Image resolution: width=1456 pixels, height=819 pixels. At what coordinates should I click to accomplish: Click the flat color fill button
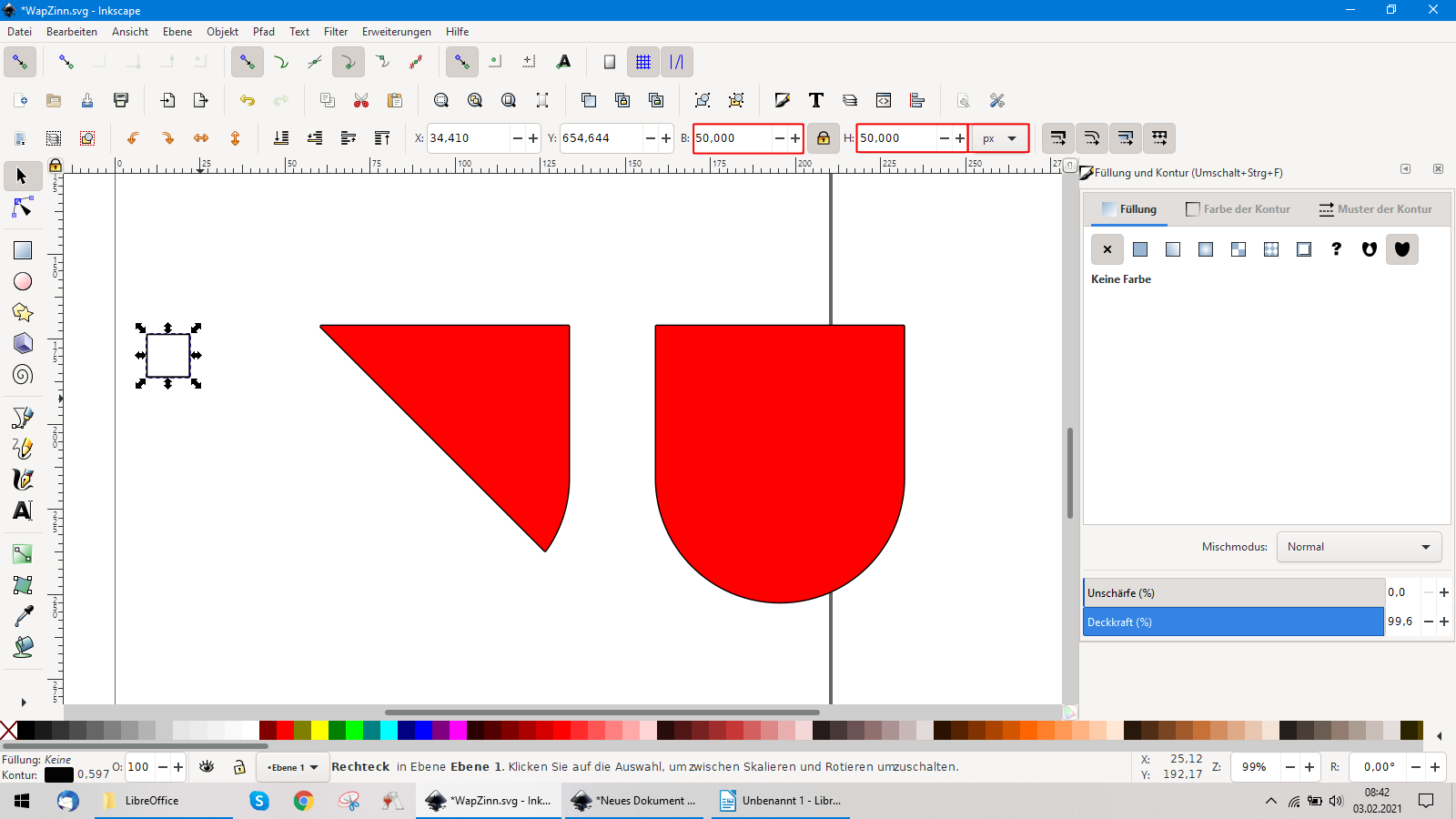point(1140,249)
